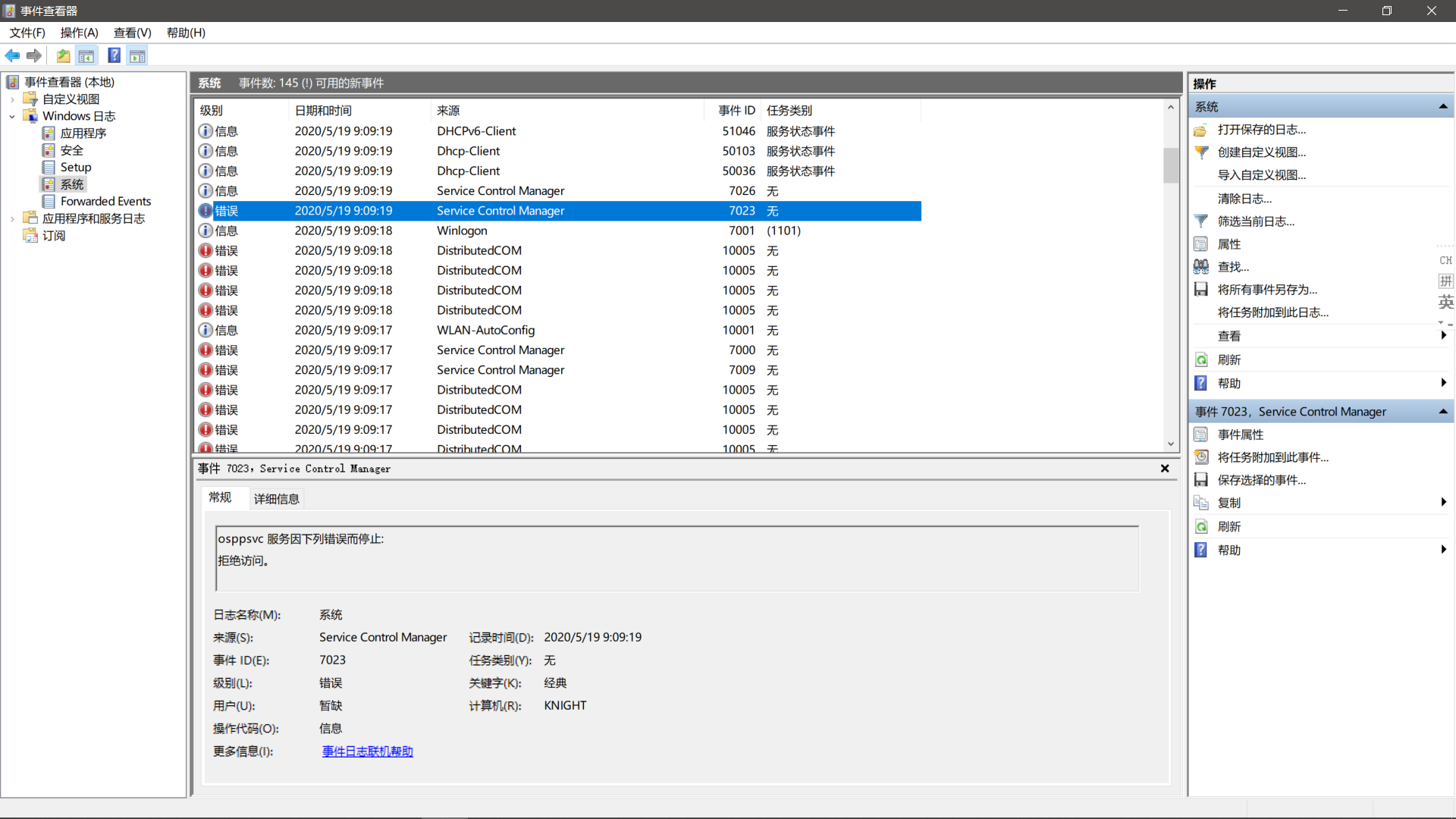The height and width of the screenshot is (819, 1456).
Task: Click the 查找 binoculars icon
Action: click(1202, 266)
